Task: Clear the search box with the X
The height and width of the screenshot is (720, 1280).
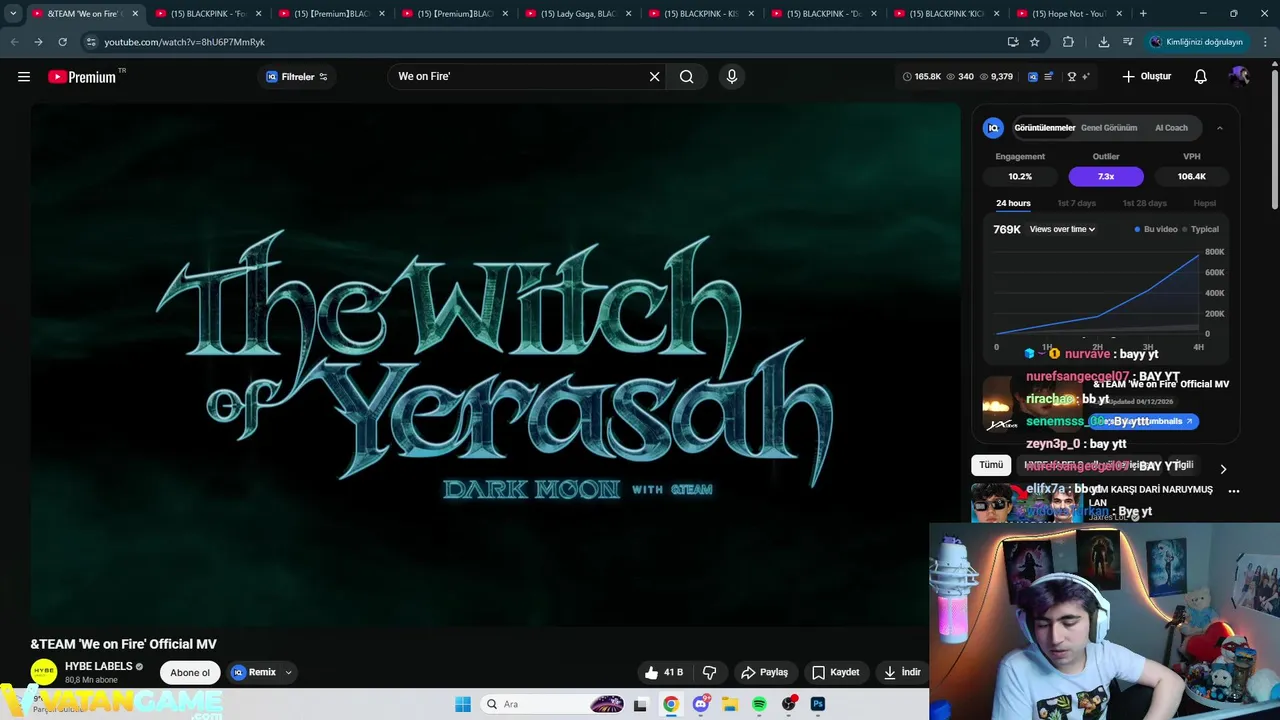Action: click(x=655, y=76)
